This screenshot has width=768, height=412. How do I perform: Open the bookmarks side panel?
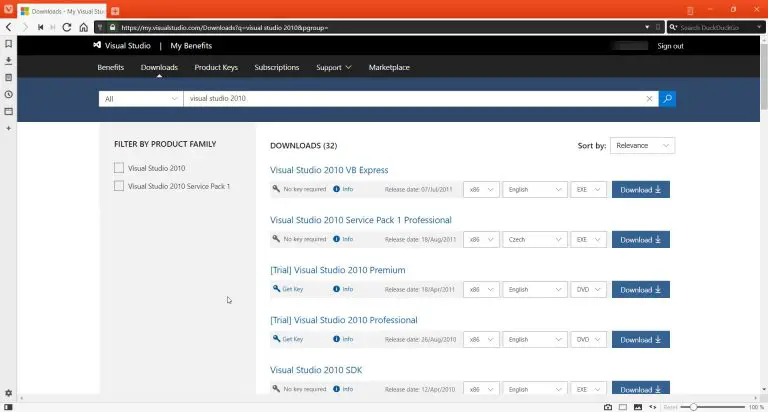pos(8,44)
